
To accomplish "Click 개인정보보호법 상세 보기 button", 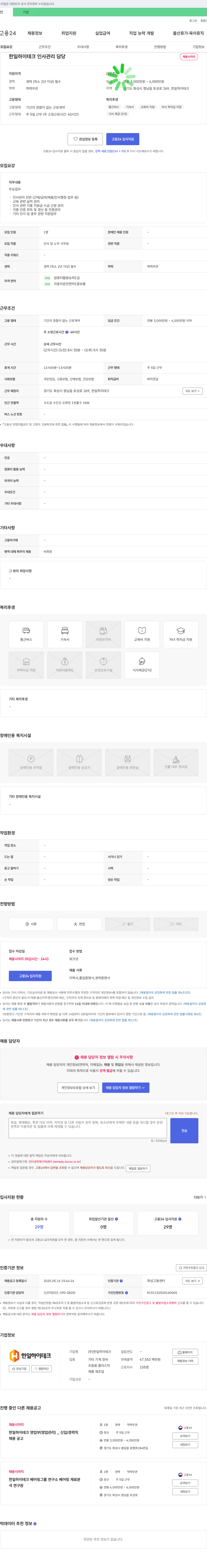I will pos(78,1088).
